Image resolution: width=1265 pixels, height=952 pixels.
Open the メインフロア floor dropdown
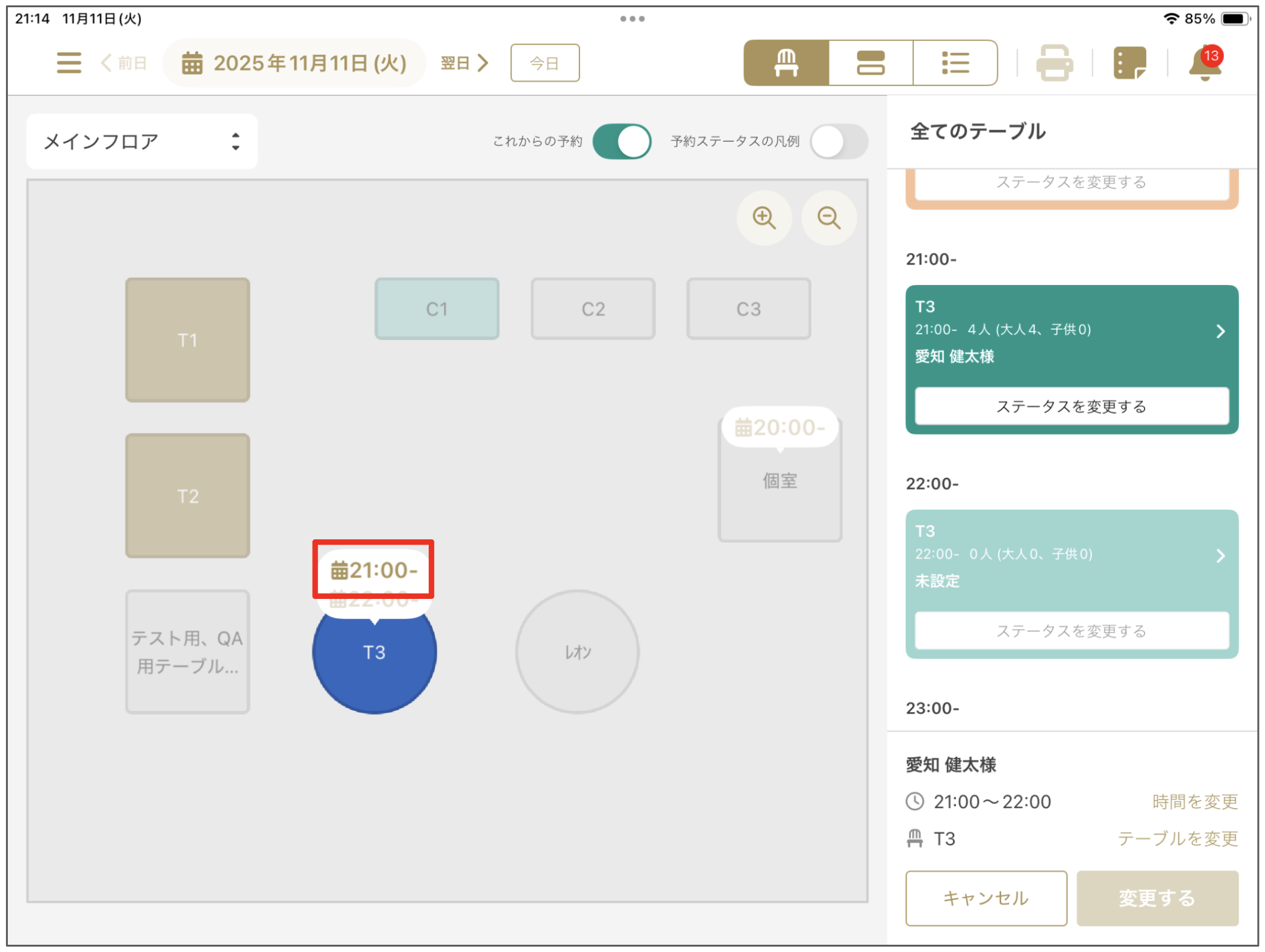(142, 142)
